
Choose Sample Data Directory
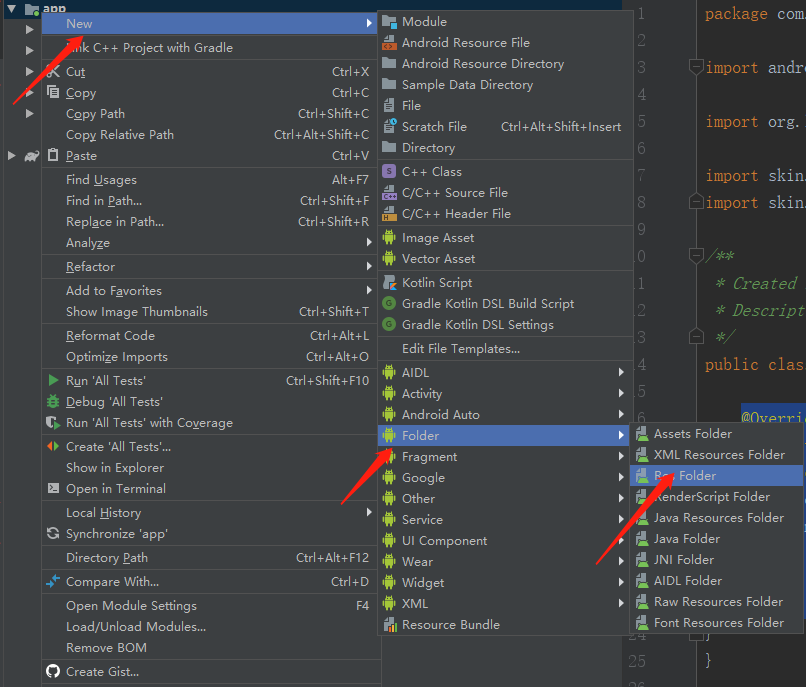pos(505,84)
